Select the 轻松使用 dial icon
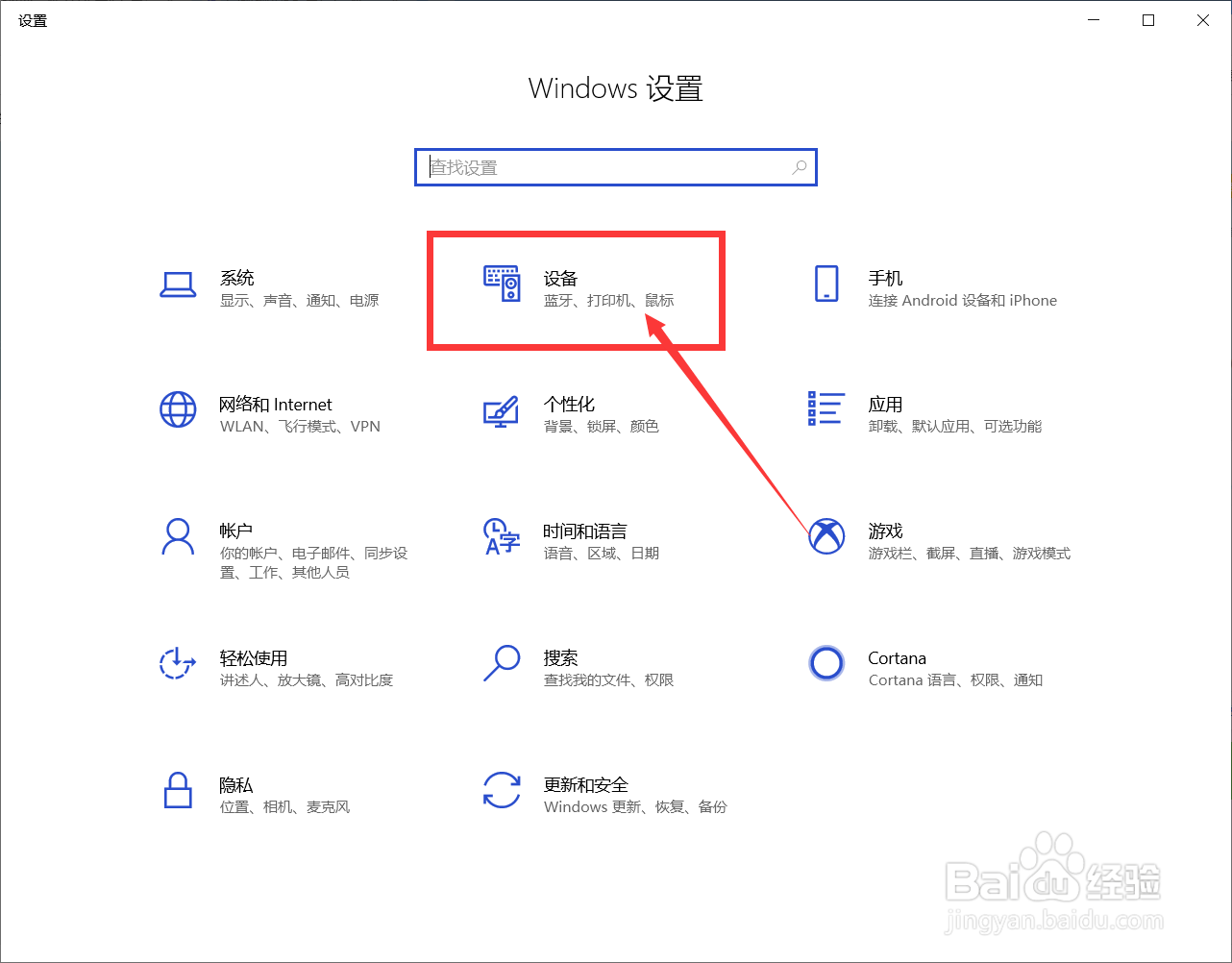 (x=178, y=665)
